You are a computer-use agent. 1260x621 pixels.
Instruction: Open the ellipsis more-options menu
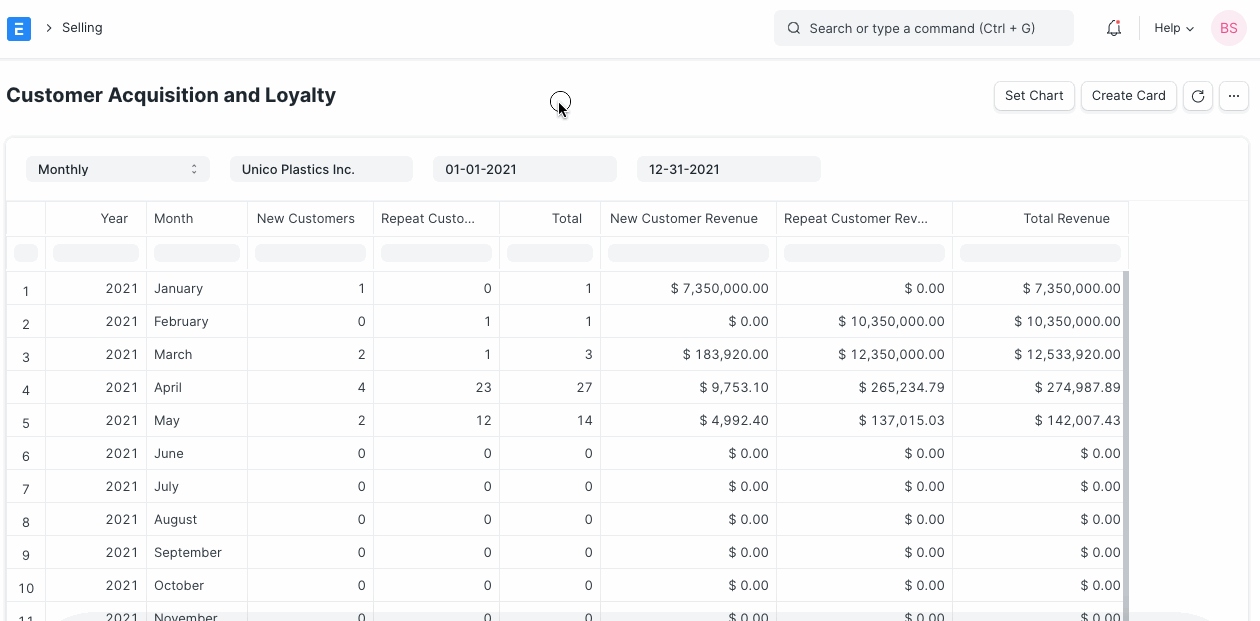click(1234, 95)
